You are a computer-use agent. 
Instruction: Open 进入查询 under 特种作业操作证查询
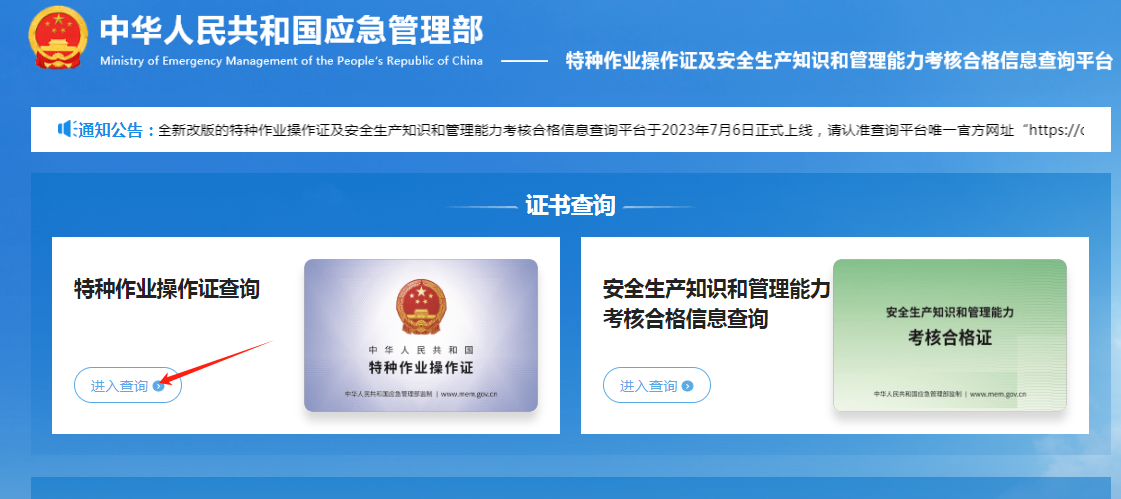(x=128, y=386)
